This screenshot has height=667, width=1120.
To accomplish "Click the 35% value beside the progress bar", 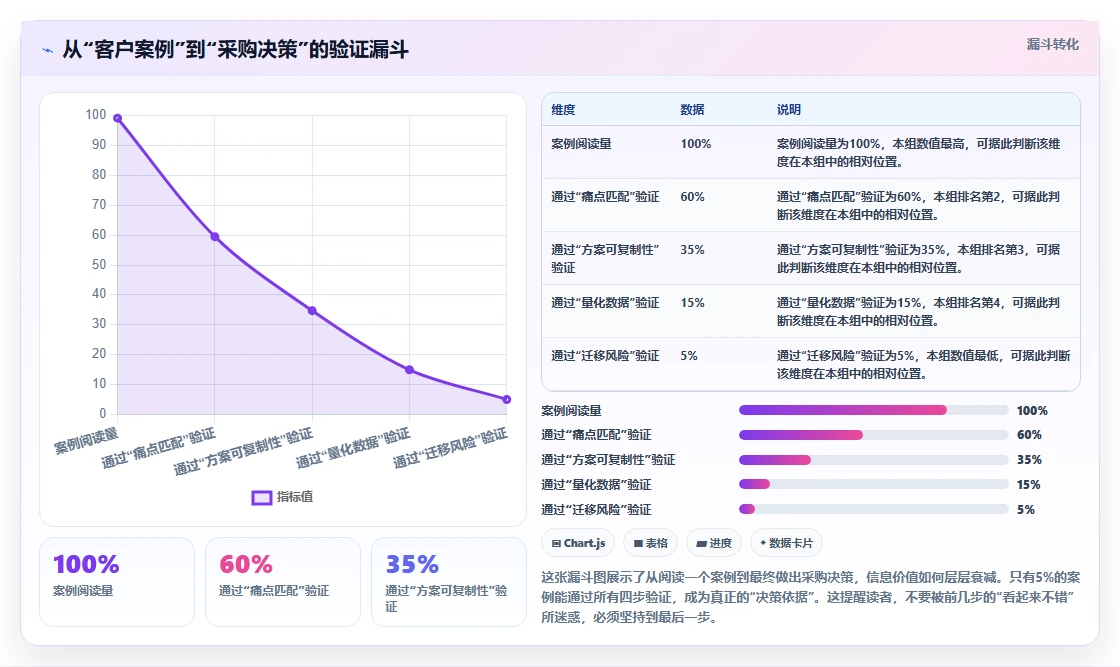I will (1029, 459).
